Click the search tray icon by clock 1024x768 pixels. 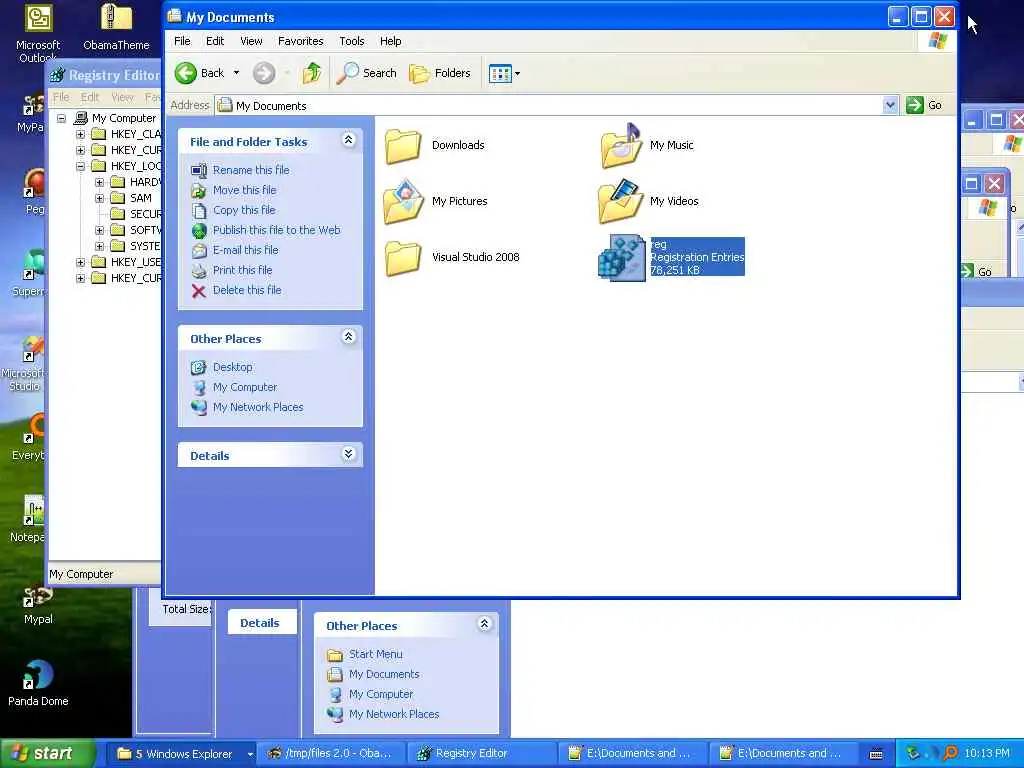[x=950, y=754]
